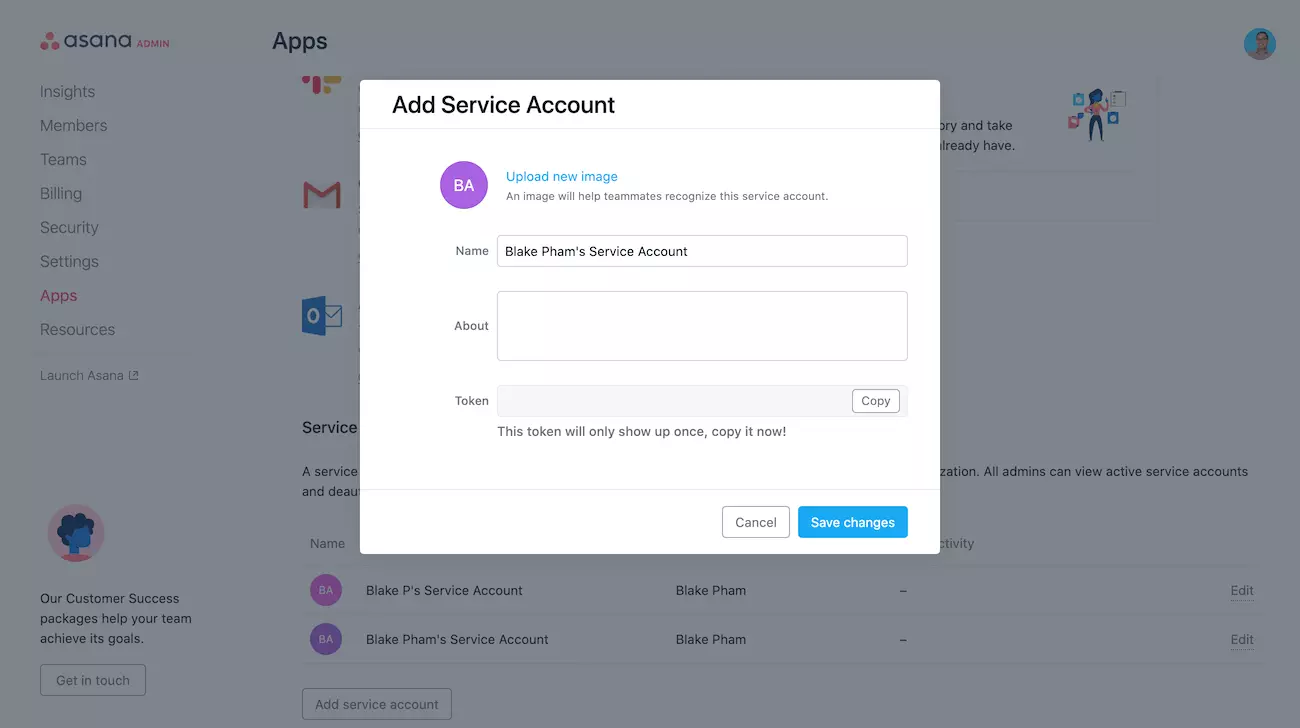Click 'Blake Pham's Service Account' in the table
The image size is (1300, 728).
[x=457, y=639]
